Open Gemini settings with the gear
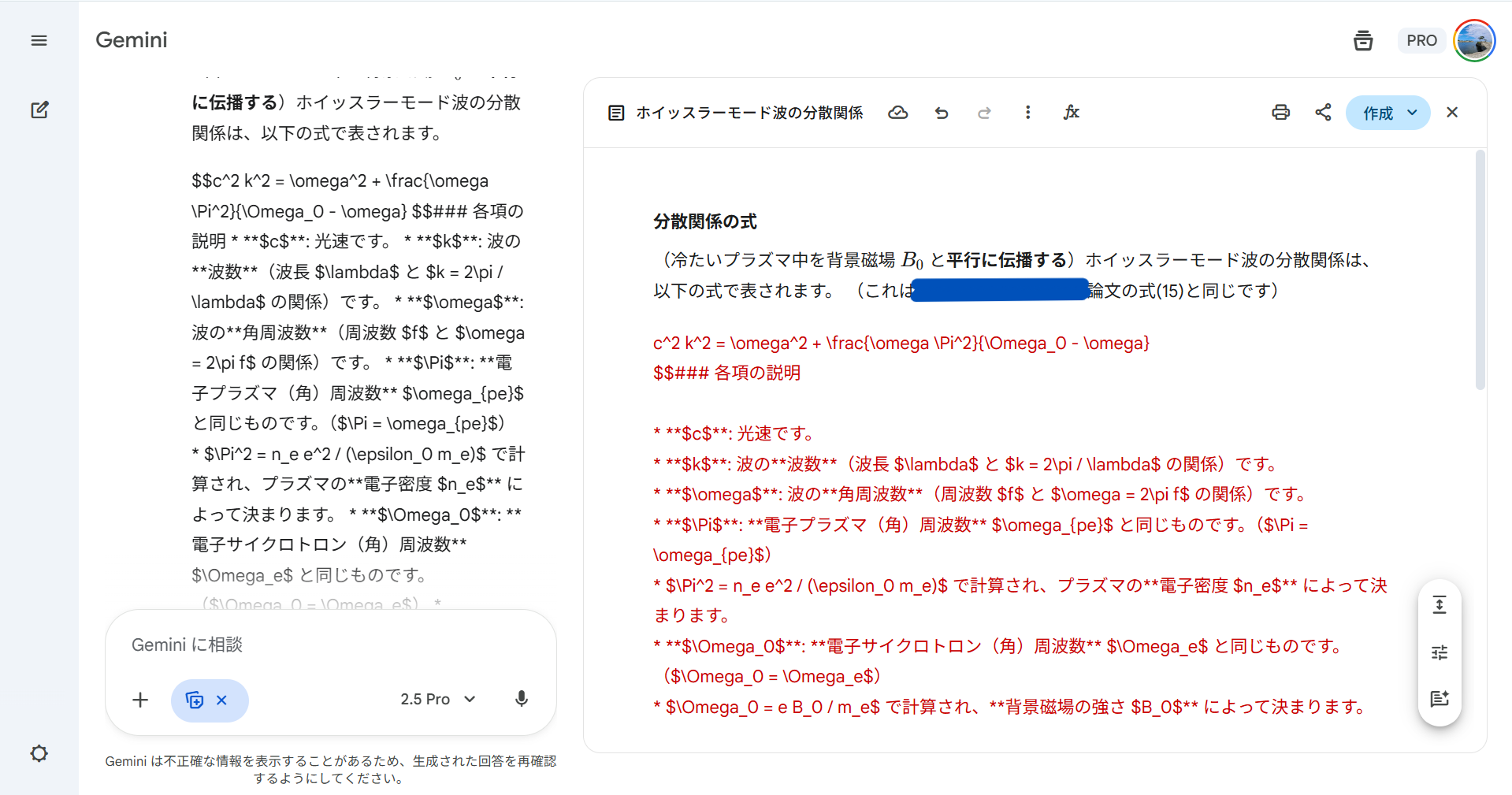The width and height of the screenshot is (1512, 795). 39,754
